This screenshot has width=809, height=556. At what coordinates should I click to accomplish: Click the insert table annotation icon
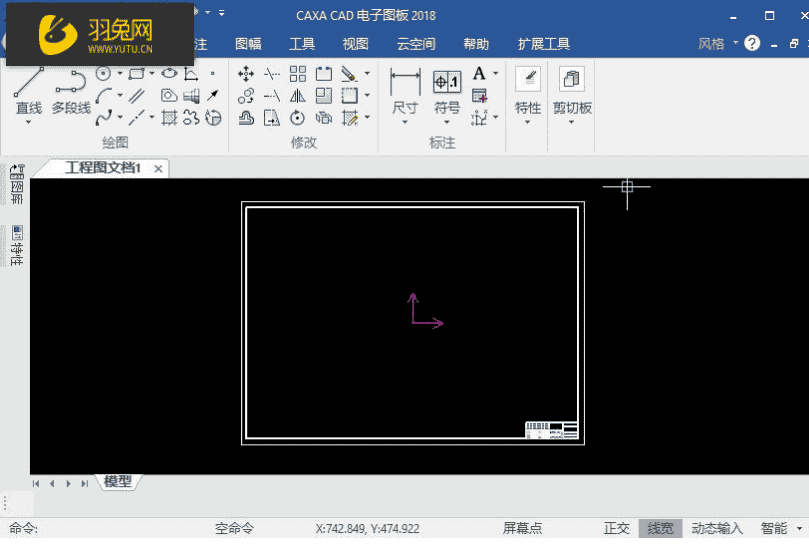tap(479, 96)
